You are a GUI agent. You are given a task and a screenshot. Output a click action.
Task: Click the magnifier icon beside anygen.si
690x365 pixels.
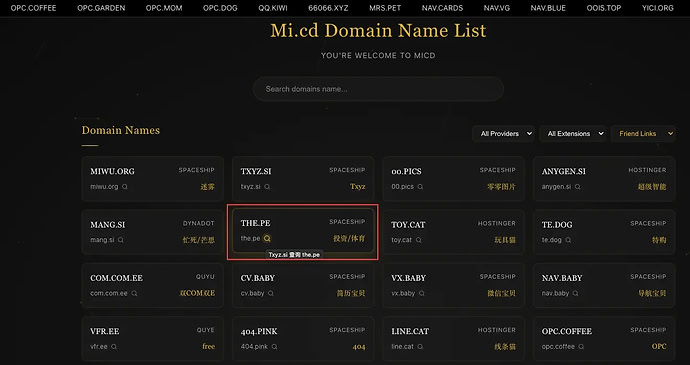click(578, 186)
